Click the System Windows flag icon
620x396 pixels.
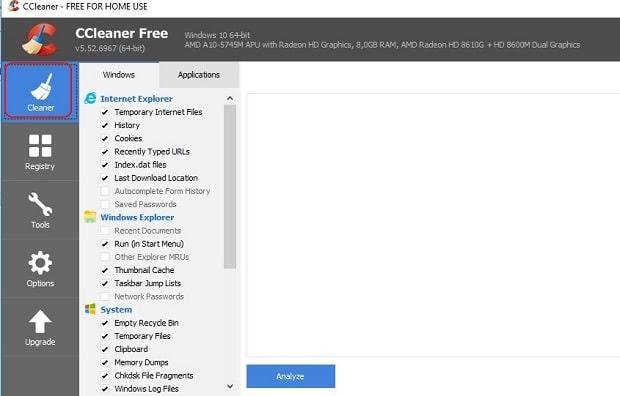point(90,309)
